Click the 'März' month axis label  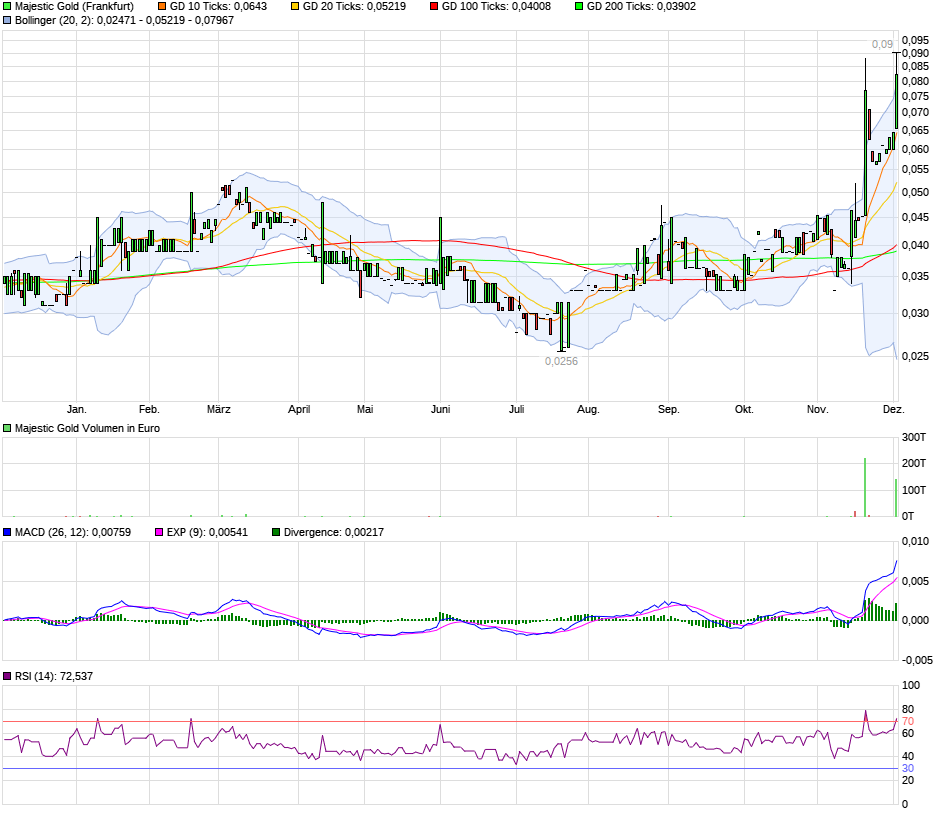tap(219, 409)
